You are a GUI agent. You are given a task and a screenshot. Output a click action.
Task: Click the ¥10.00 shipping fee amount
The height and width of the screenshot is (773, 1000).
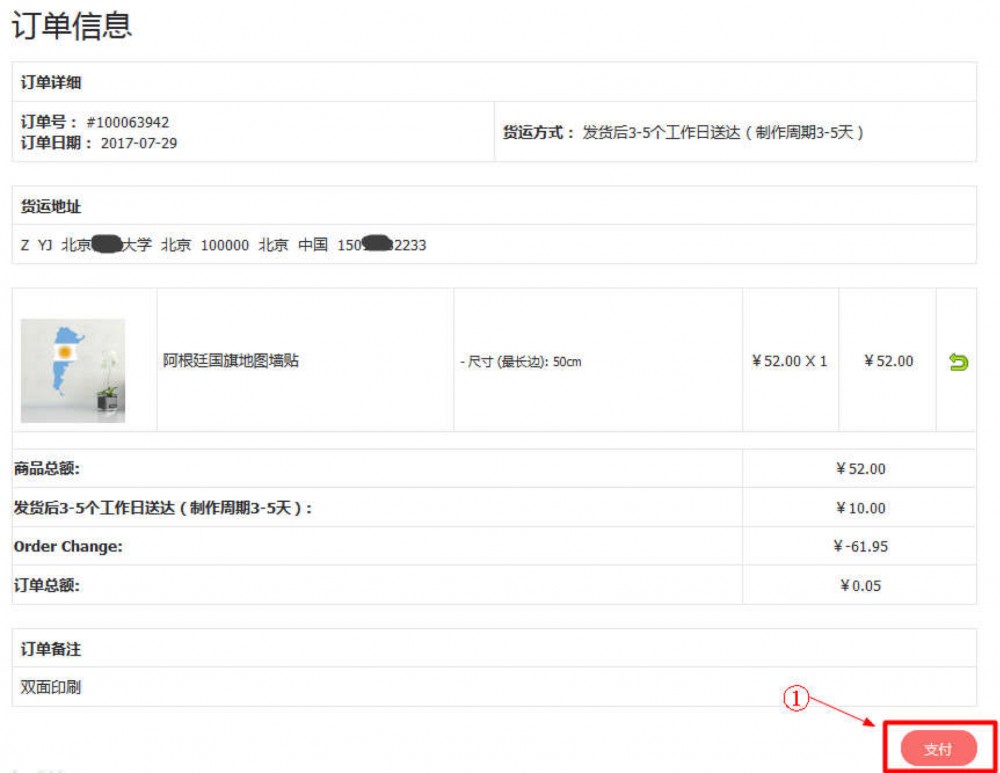[860, 508]
